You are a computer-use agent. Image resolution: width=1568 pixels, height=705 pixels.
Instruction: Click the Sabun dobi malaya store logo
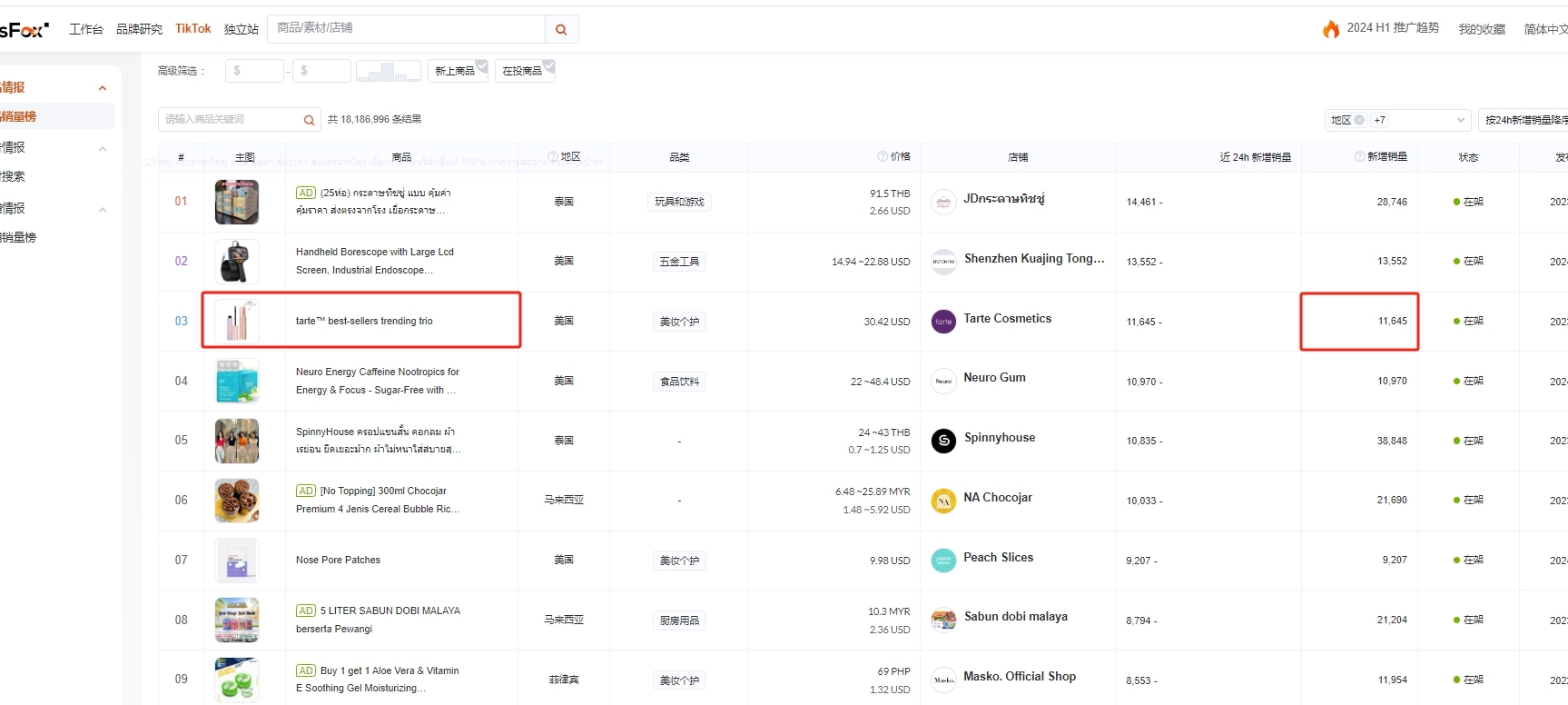click(943, 620)
